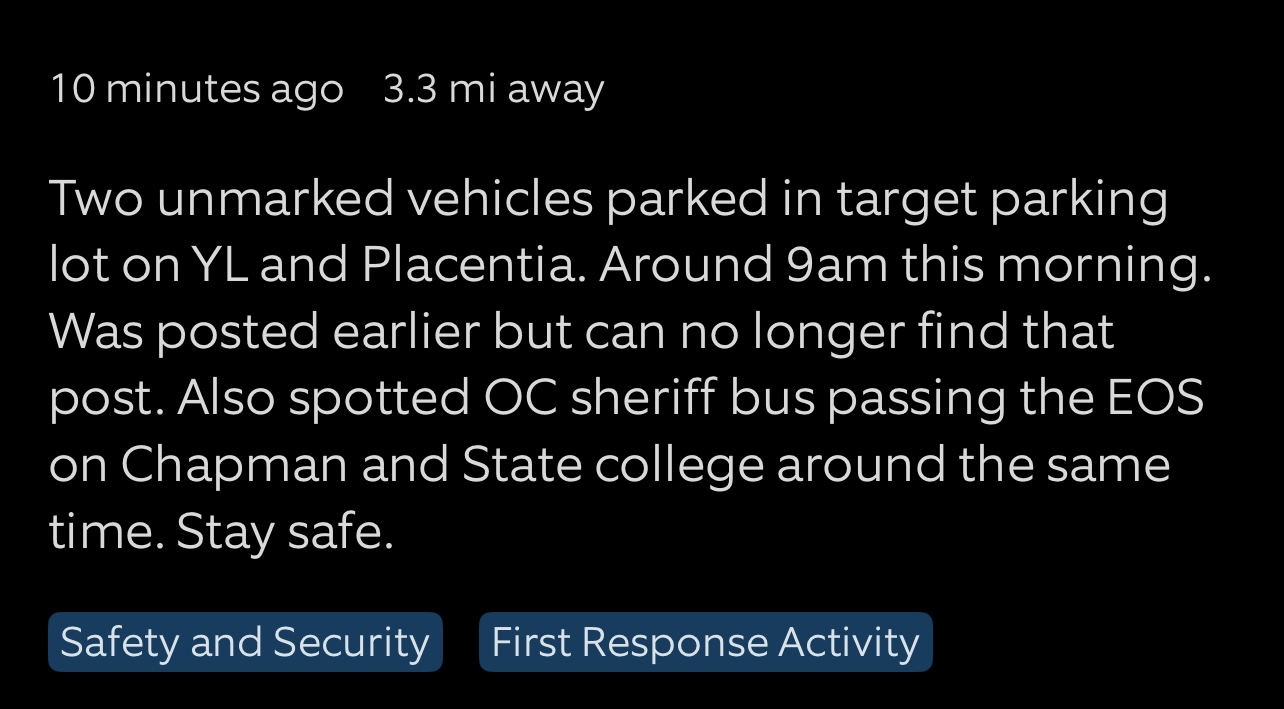Click the word 'vehicles' in the first line
The height and width of the screenshot is (709, 1284).
tap(500, 199)
